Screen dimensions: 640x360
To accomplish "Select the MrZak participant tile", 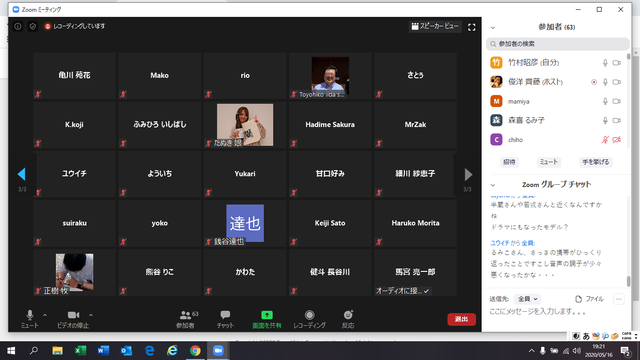I will 415,125.
